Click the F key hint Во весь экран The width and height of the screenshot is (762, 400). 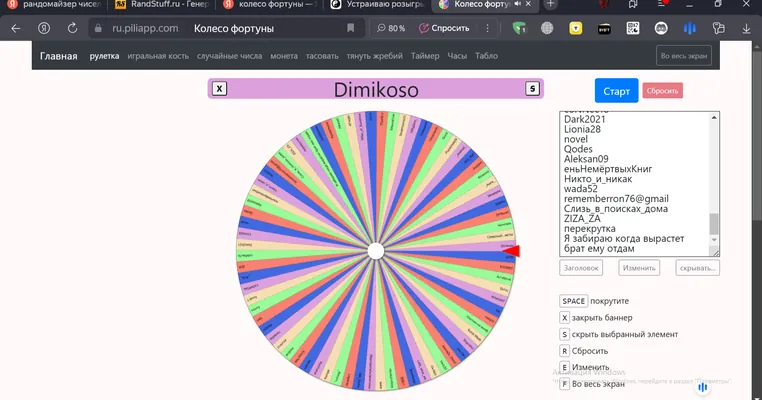pos(564,383)
